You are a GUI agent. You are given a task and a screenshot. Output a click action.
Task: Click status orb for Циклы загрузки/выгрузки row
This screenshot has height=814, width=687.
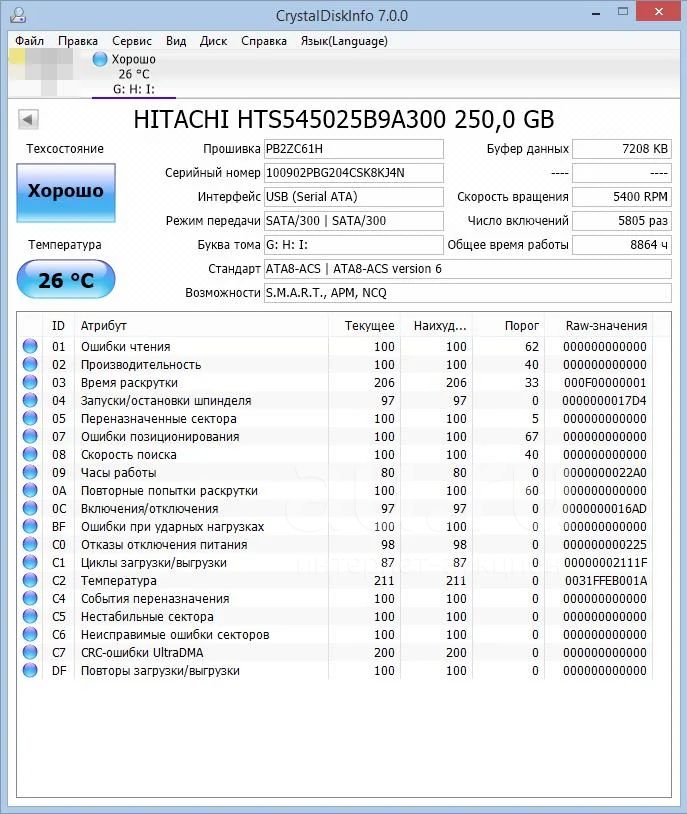(30, 562)
